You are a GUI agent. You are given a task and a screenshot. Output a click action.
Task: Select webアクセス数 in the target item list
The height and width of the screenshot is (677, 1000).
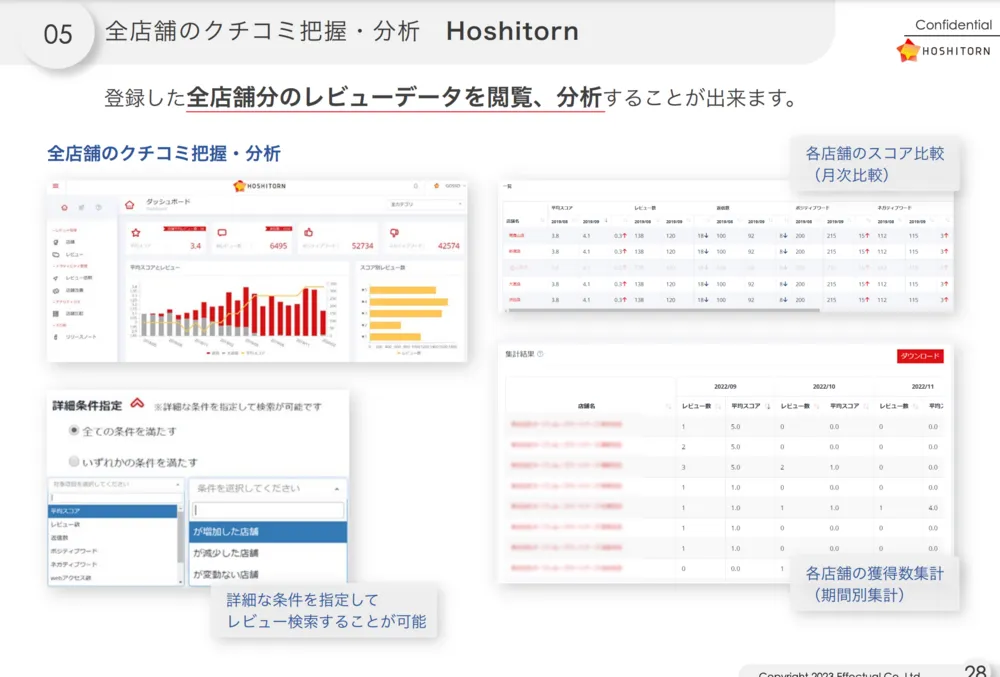pos(113,578)
